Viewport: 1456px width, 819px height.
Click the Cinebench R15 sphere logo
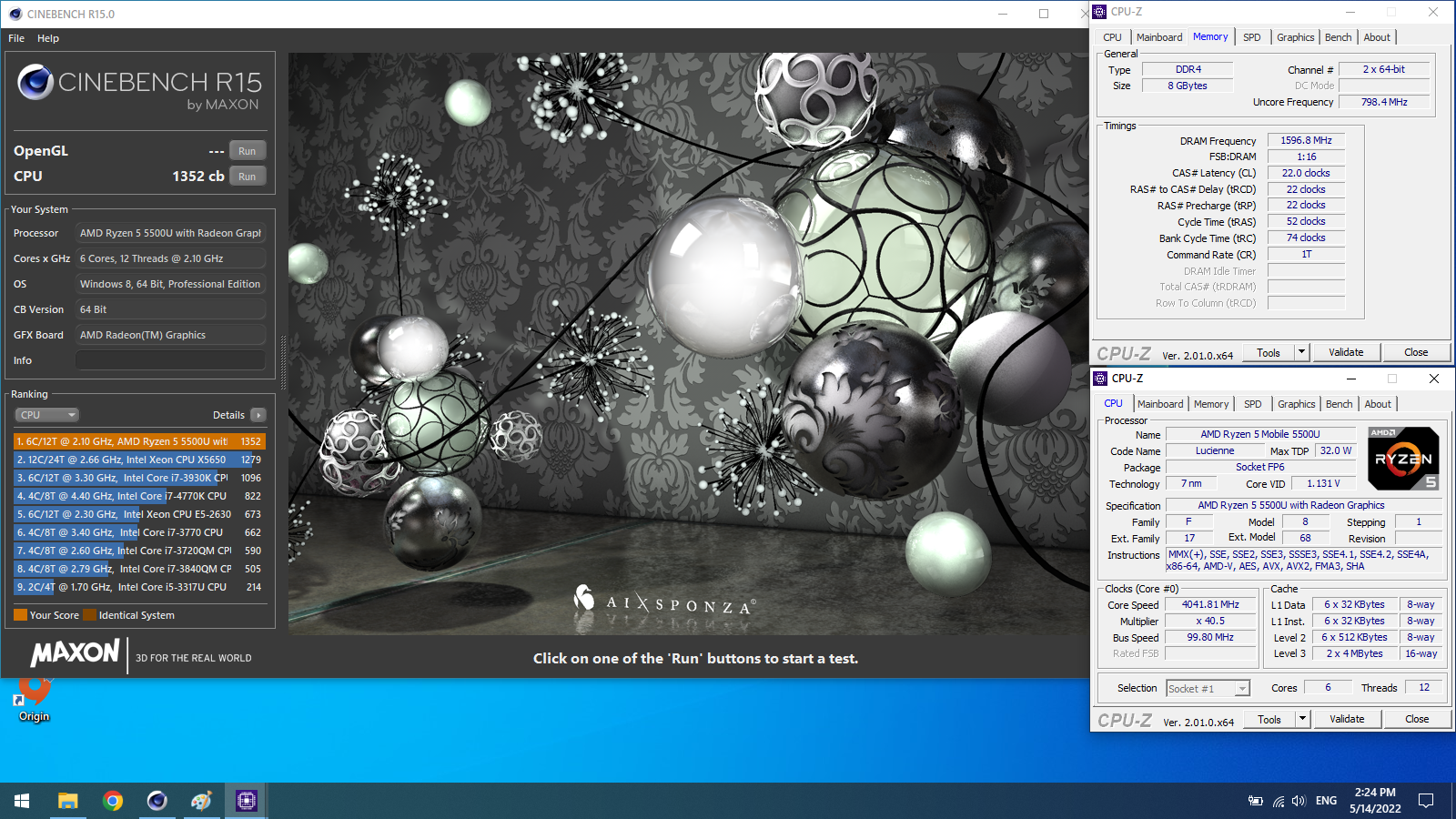click(35, 82)
